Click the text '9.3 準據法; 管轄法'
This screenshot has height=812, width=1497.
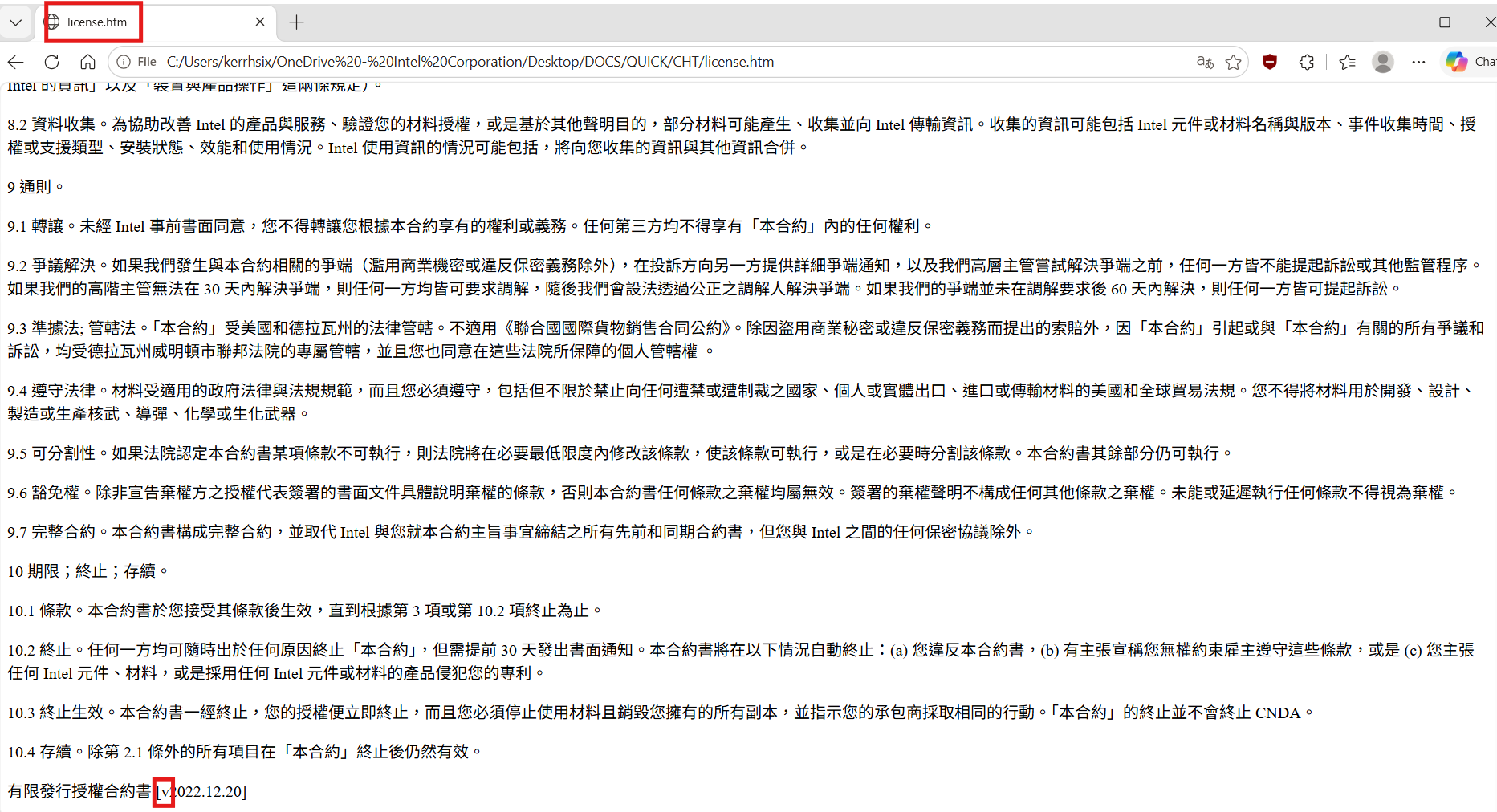(71, 328)
